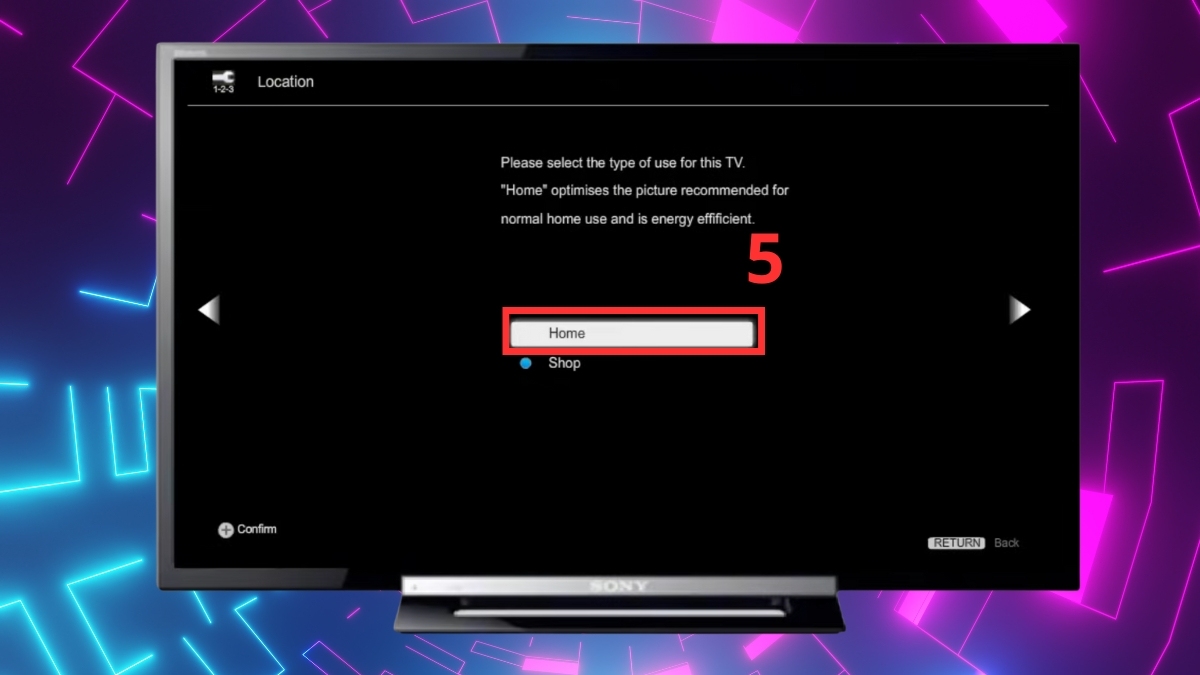
Task: Select the Shop location option
Action: (x=564, y=363)
